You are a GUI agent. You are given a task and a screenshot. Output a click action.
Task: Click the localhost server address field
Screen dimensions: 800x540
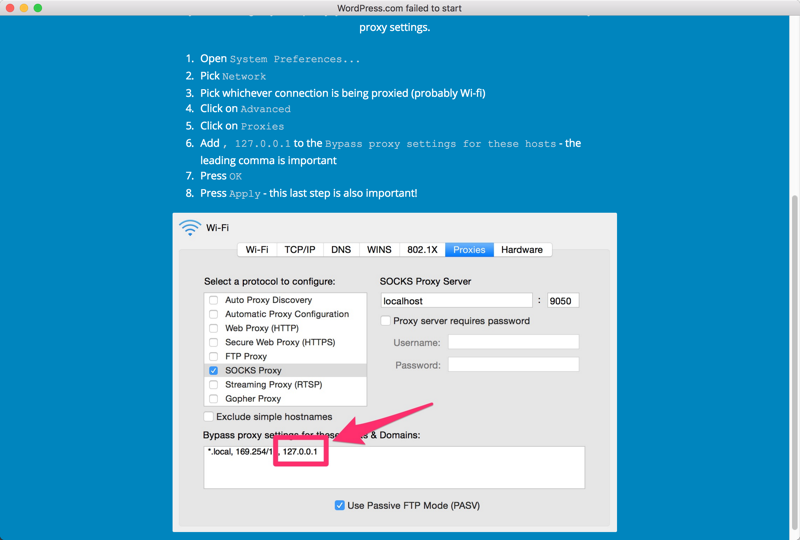click(457, 301)
